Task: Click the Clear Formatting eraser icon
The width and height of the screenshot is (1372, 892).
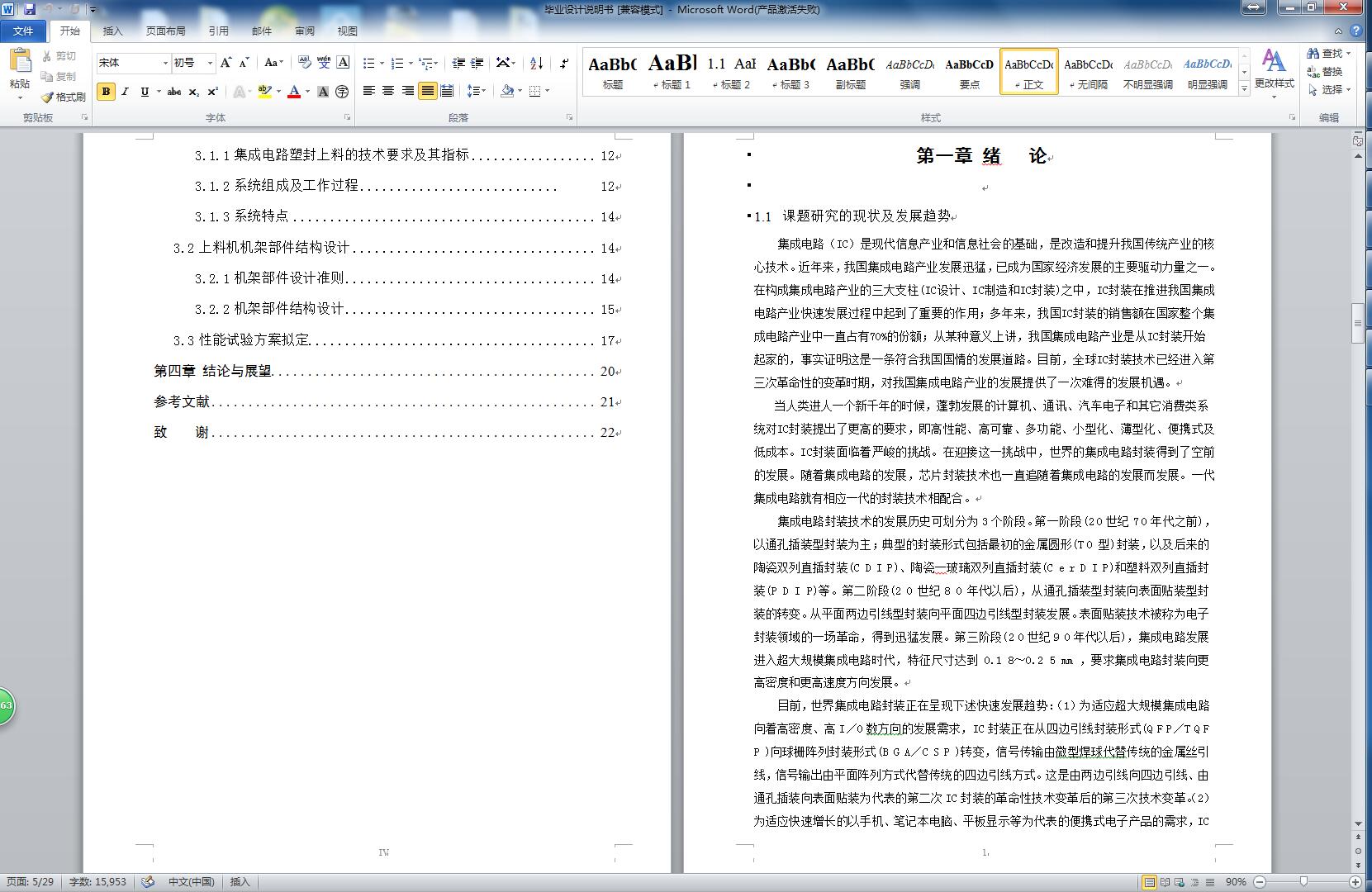Action: pyautogui.click(x=305, y=63)
